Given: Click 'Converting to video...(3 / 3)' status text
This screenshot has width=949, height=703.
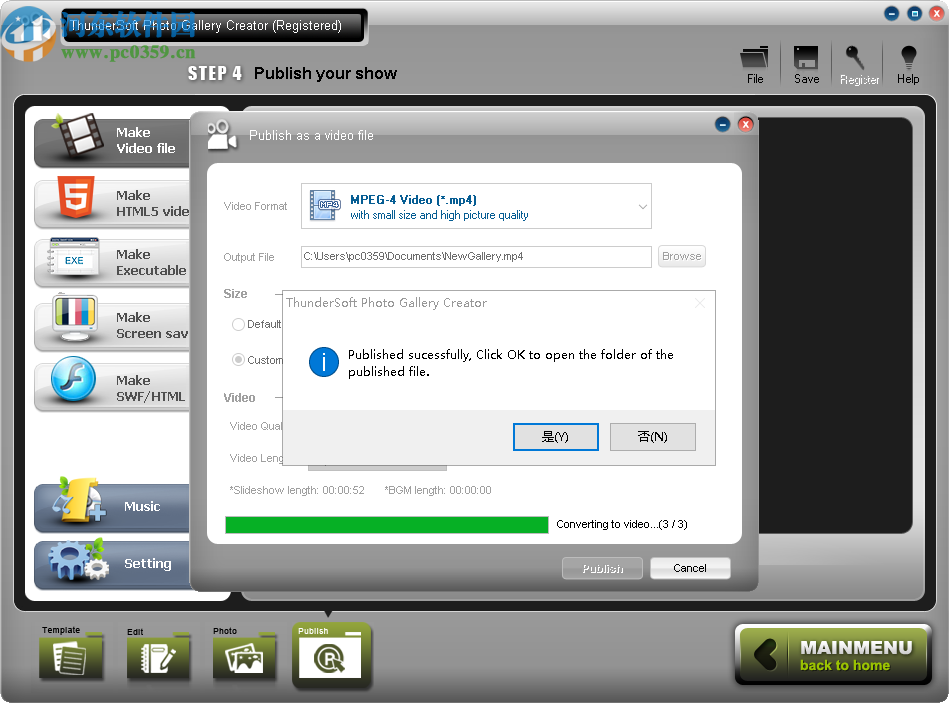Looking at the screenshot, I should pyautogui.click(x=622, y=524).
